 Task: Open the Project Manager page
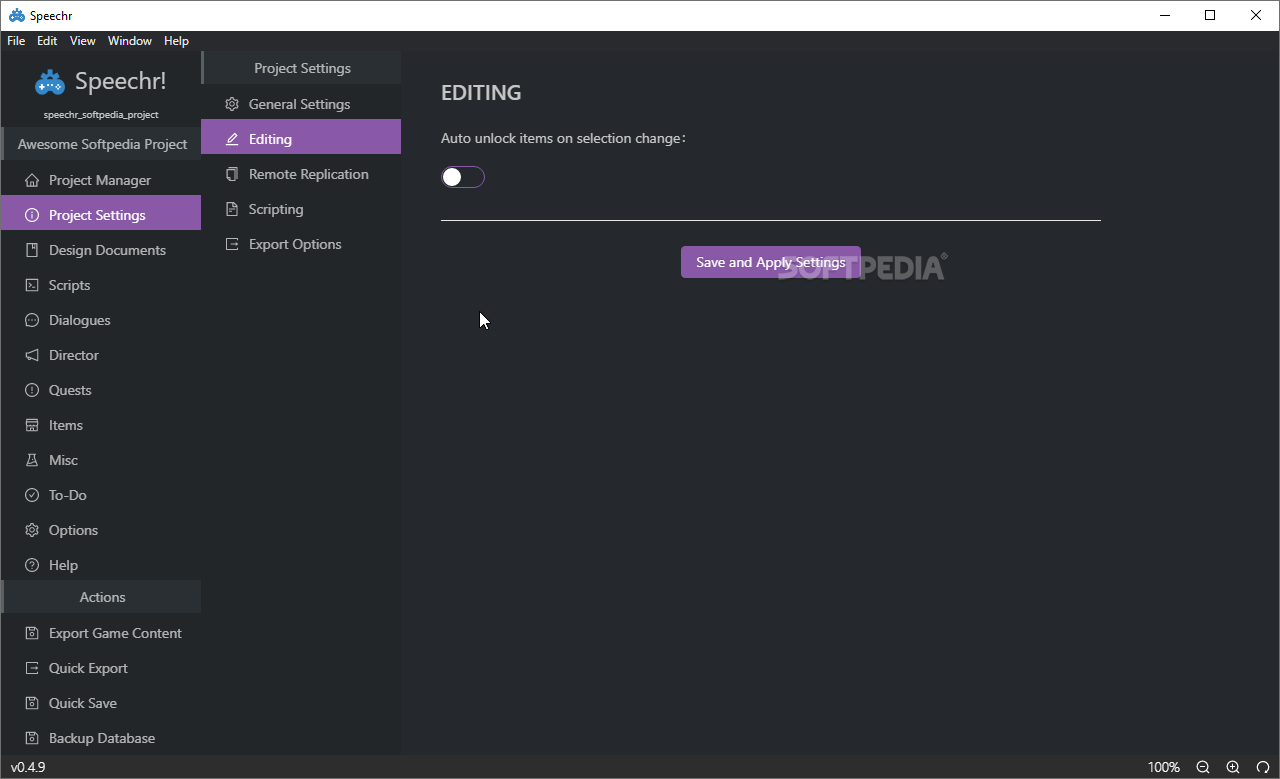pos(100,180)
